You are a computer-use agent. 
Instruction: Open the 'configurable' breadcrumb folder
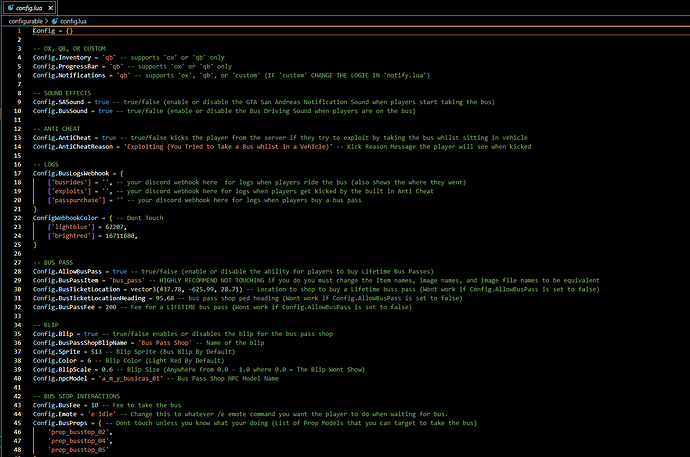(26, 21)
